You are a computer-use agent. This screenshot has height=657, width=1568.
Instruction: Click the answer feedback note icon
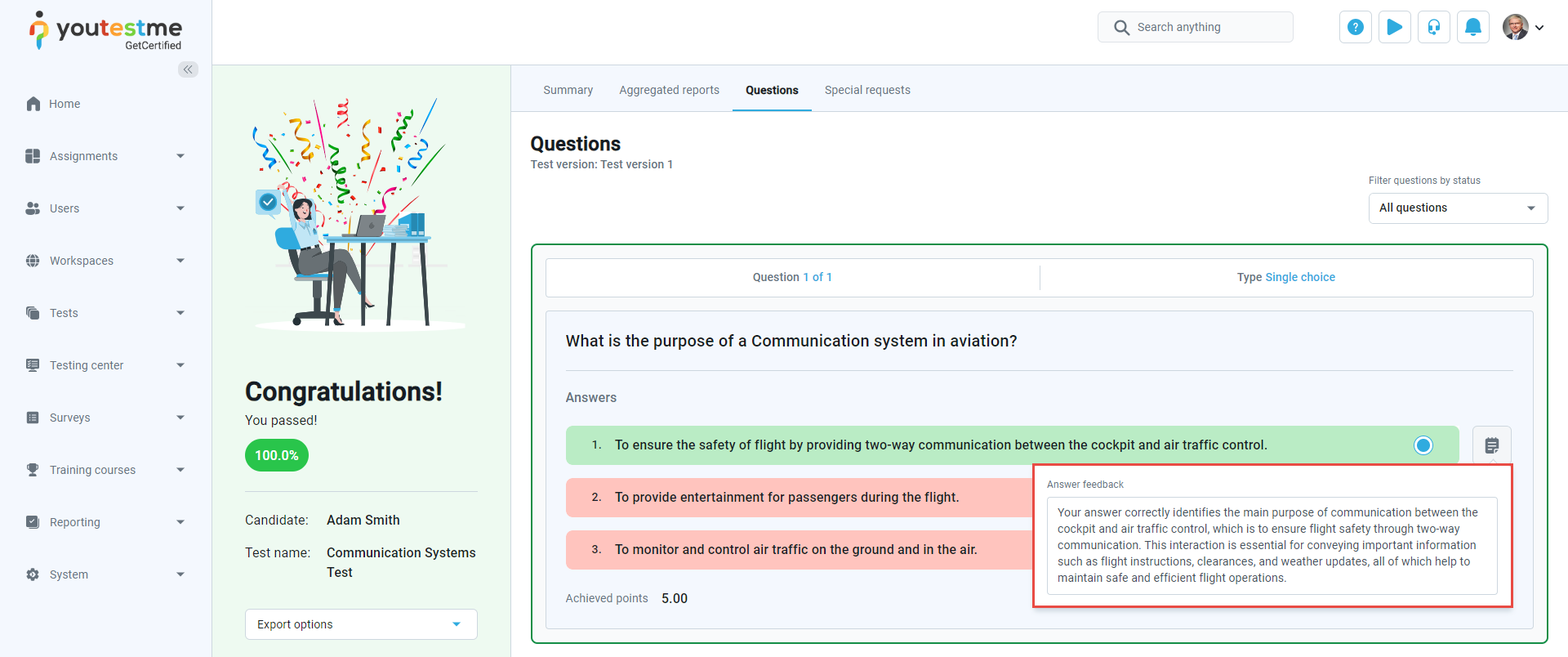[1492, 445]
